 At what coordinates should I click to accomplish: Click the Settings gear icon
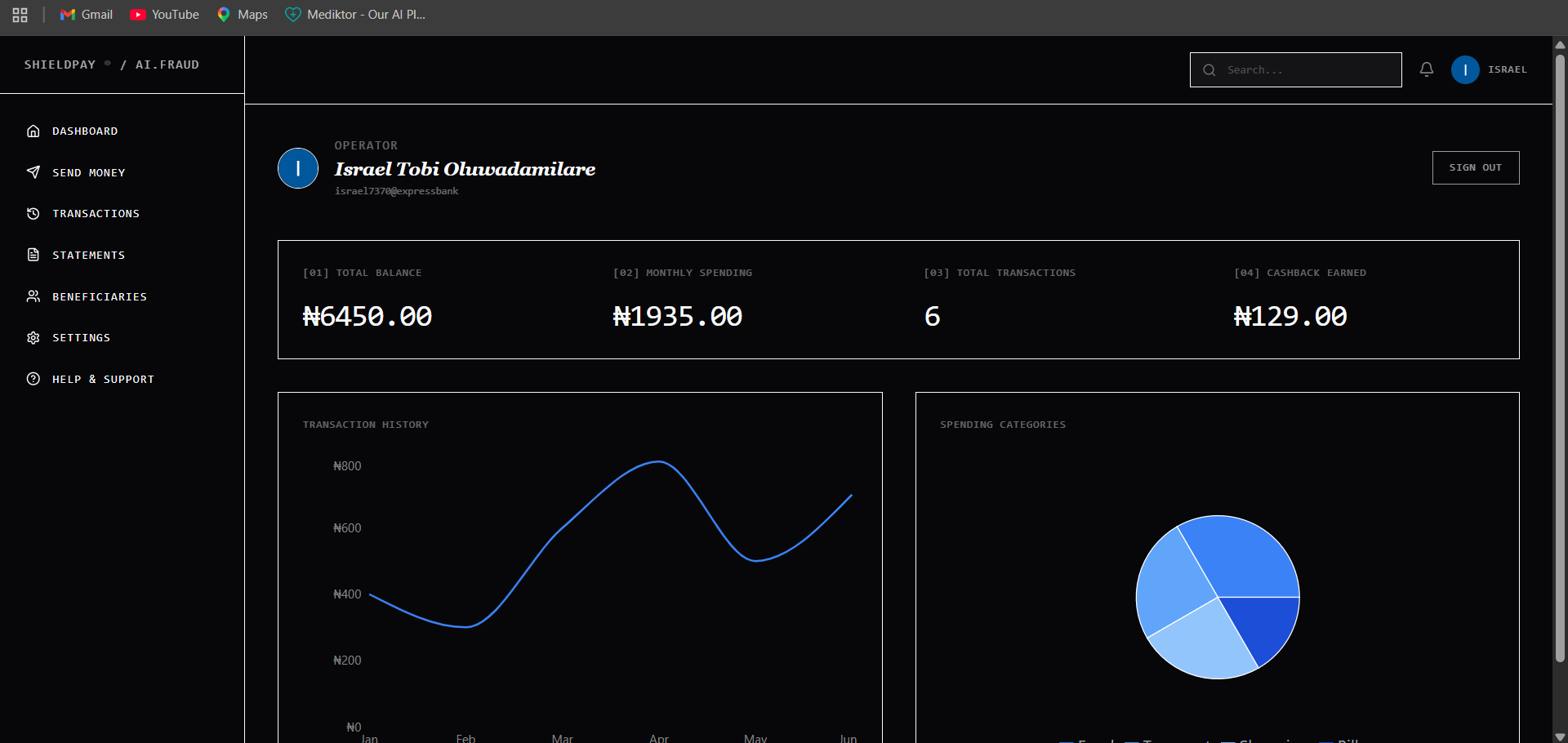33,337
